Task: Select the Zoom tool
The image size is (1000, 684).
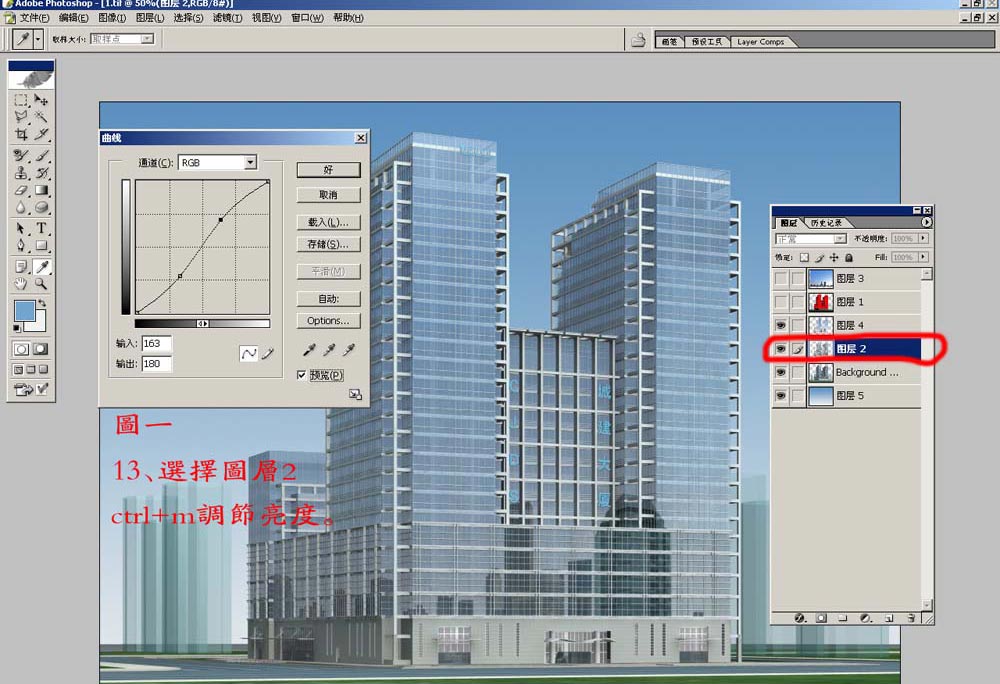Action: click(41, 284)
